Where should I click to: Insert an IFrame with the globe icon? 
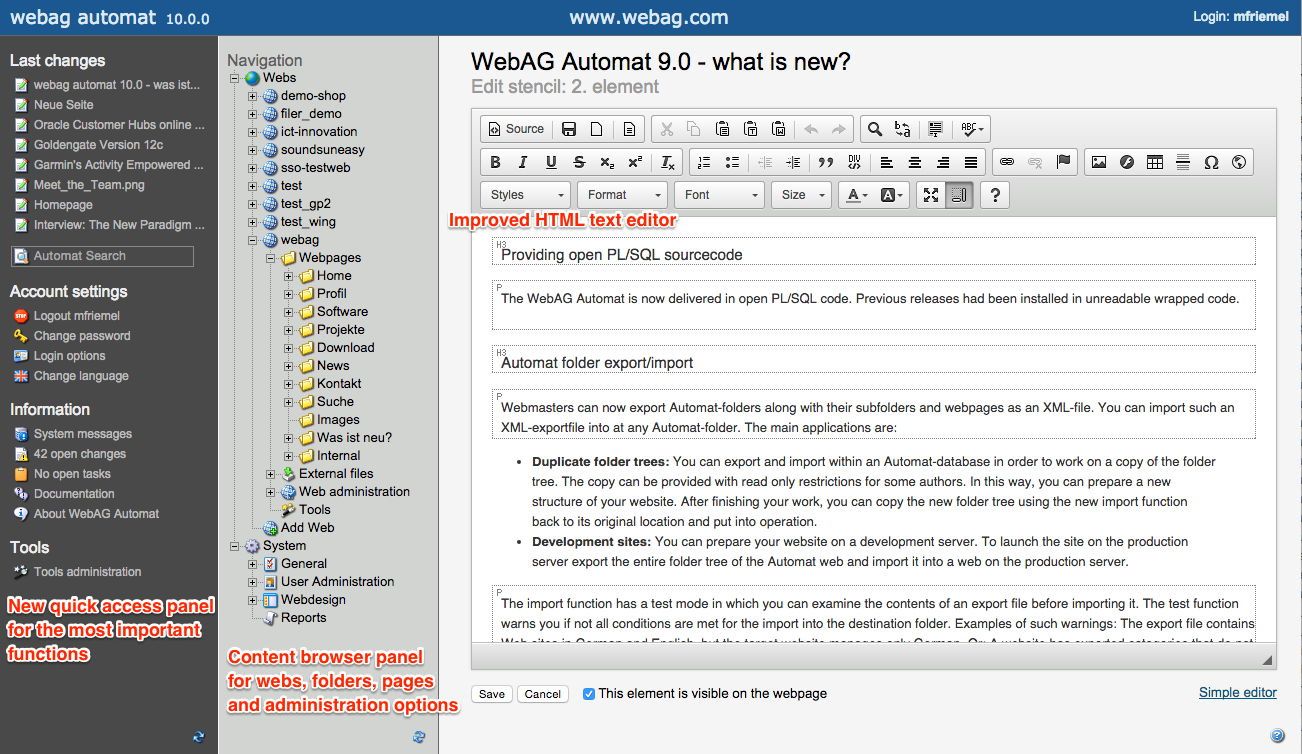pyautogui.click(x=1239, y=162)
